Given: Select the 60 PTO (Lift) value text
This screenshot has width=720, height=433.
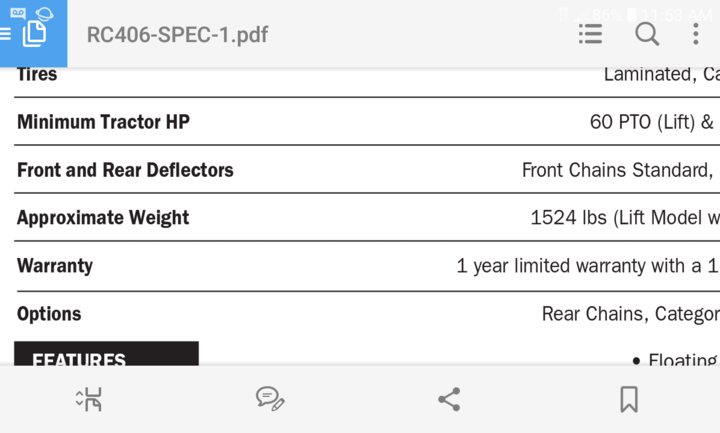Looking at the screenshot, I should point(652,122).
